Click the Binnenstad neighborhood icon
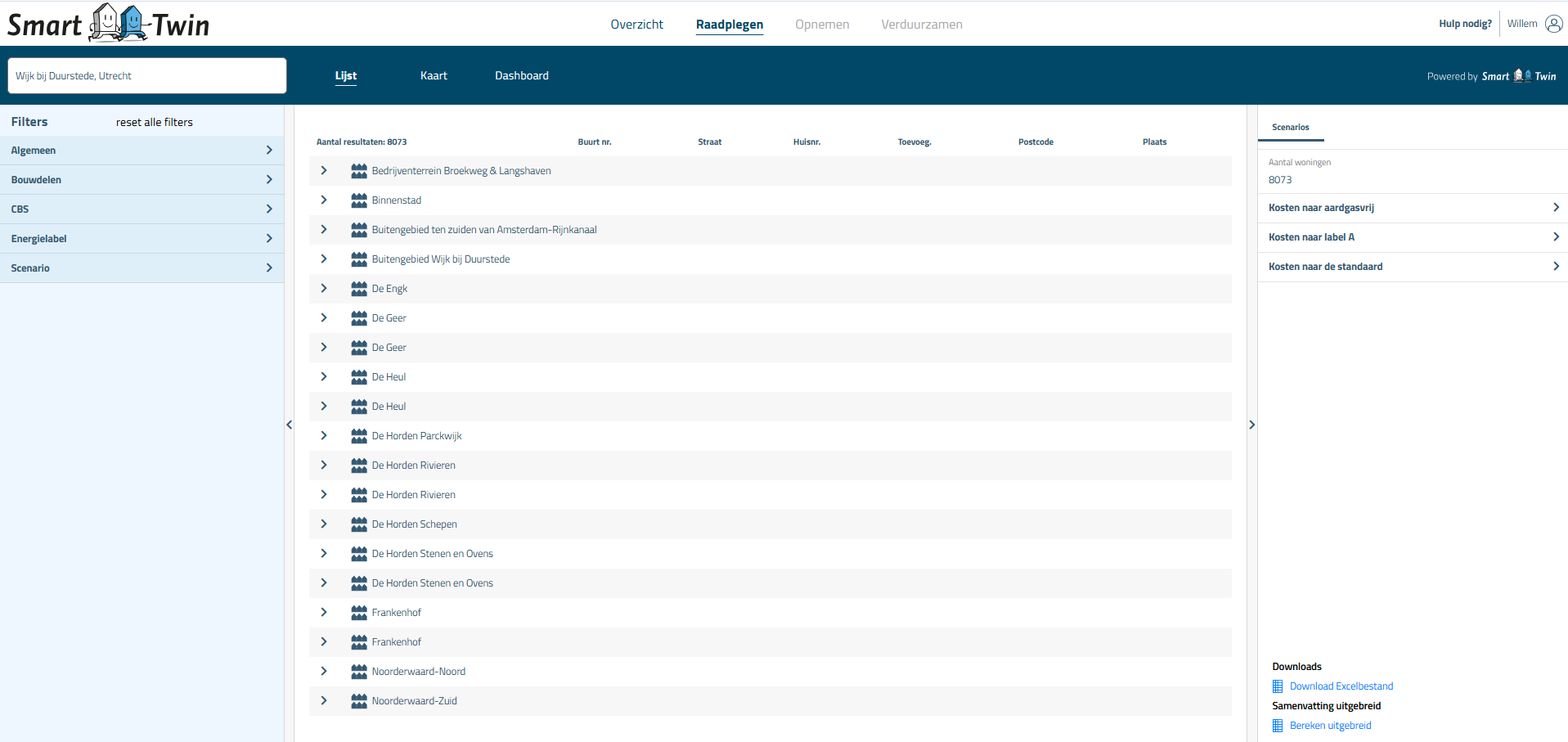 tap(358, 200)
